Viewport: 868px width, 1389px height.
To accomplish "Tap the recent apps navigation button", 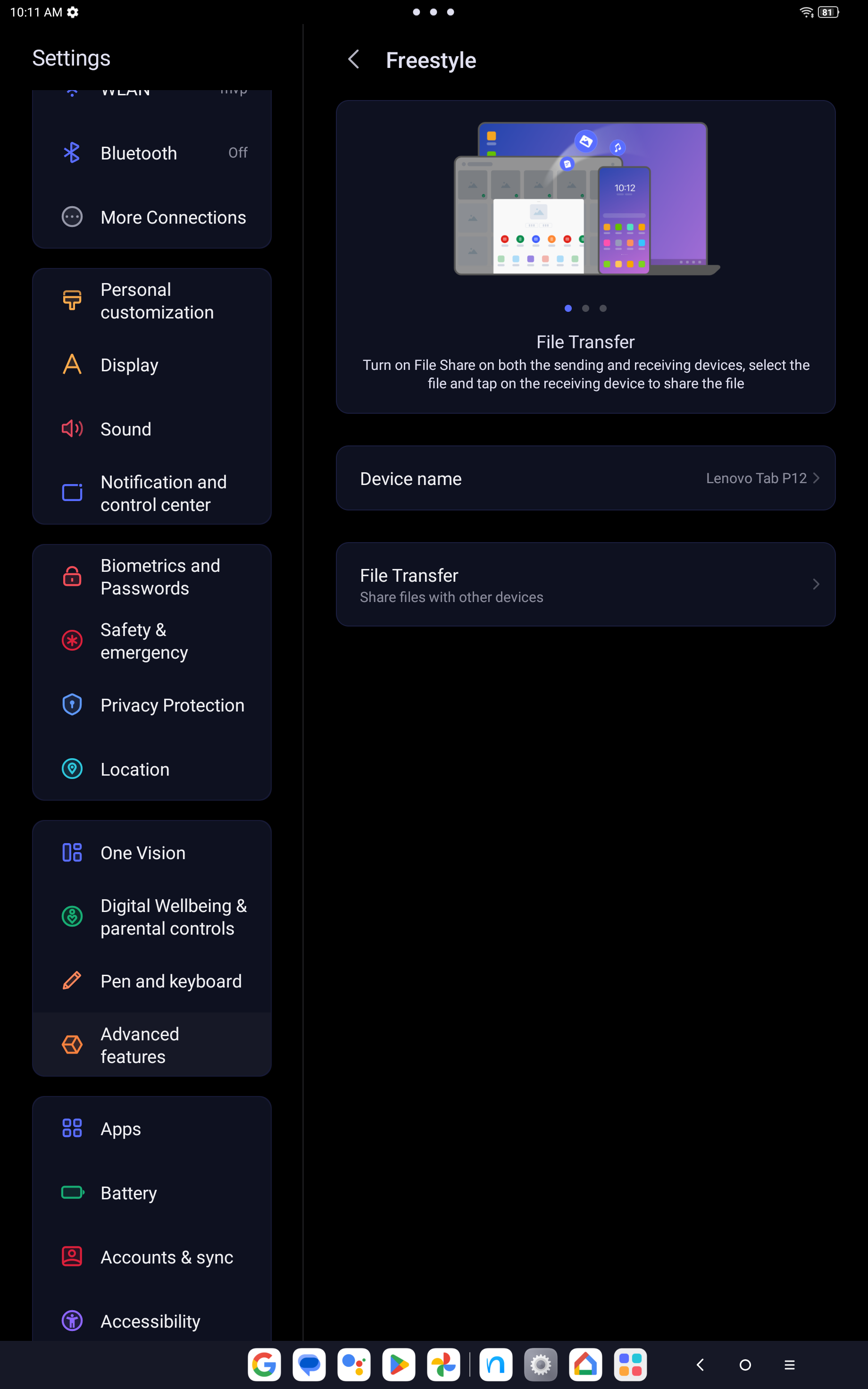I will pyautogui.click(x=789, y=1365).
